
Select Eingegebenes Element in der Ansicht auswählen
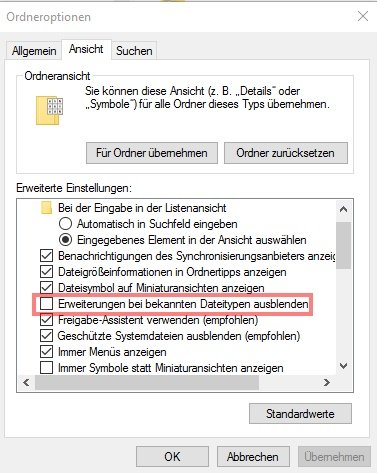coord(65,240)
